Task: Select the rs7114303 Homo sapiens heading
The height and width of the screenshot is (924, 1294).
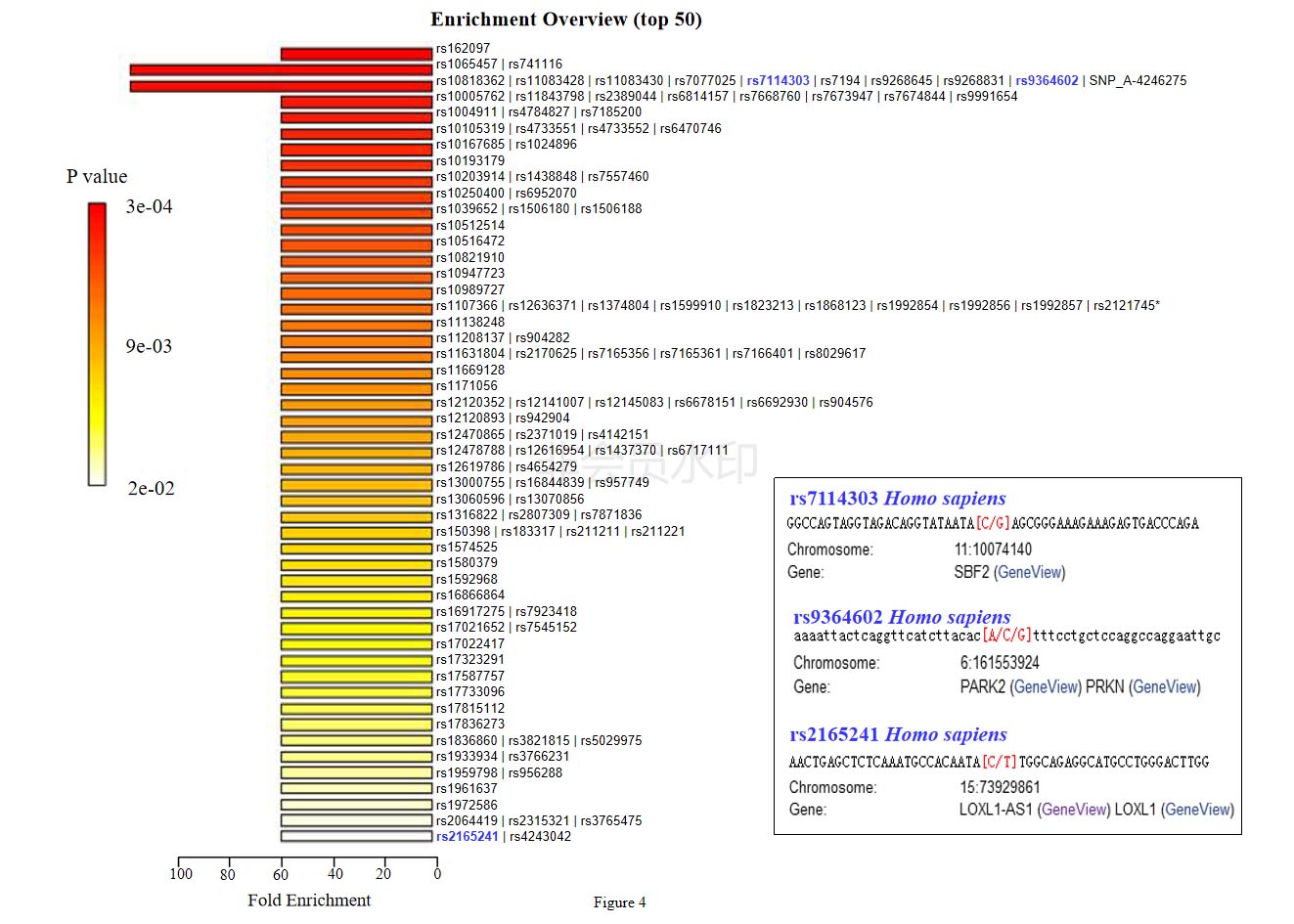Action: pos(897,499)
